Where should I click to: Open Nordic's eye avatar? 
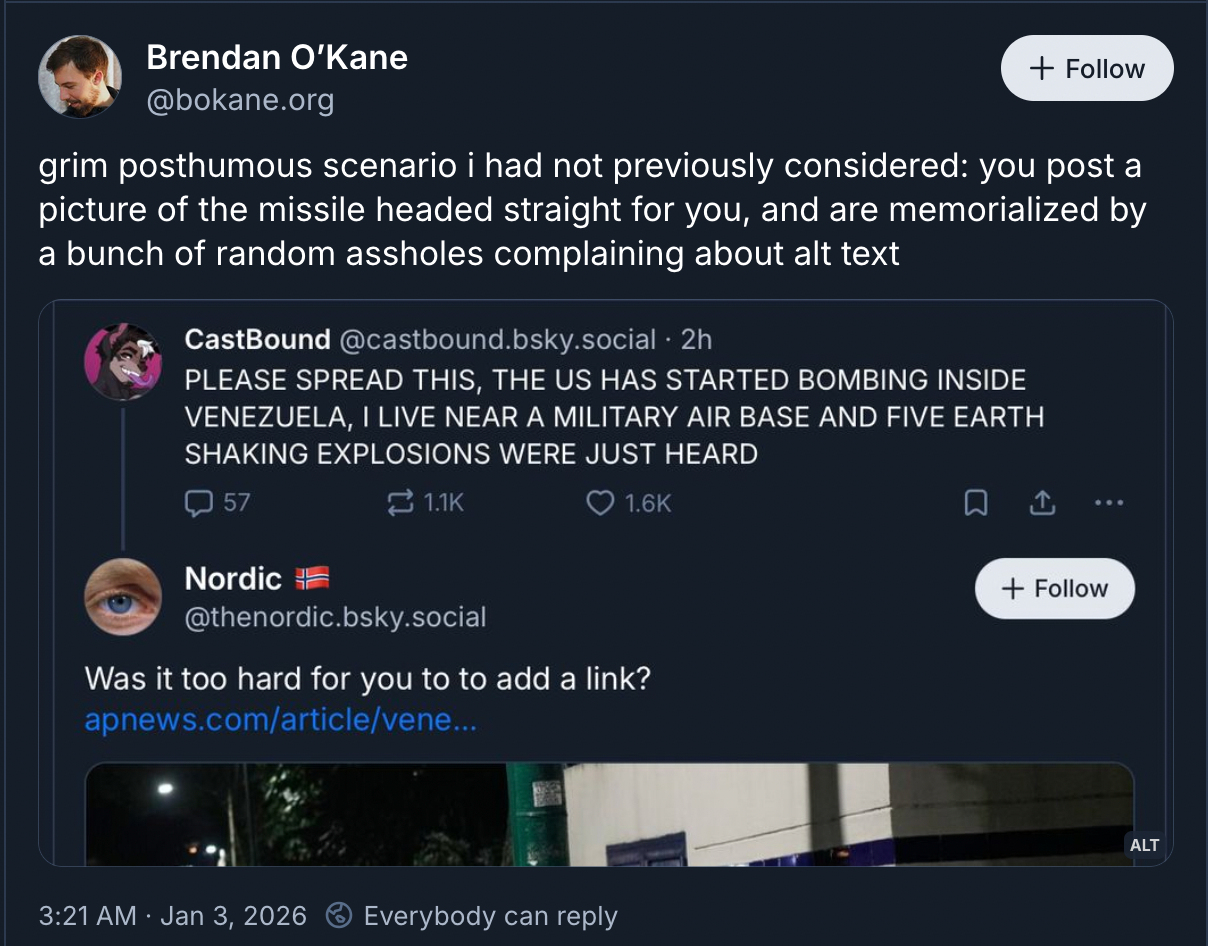(x=123, y=596)
